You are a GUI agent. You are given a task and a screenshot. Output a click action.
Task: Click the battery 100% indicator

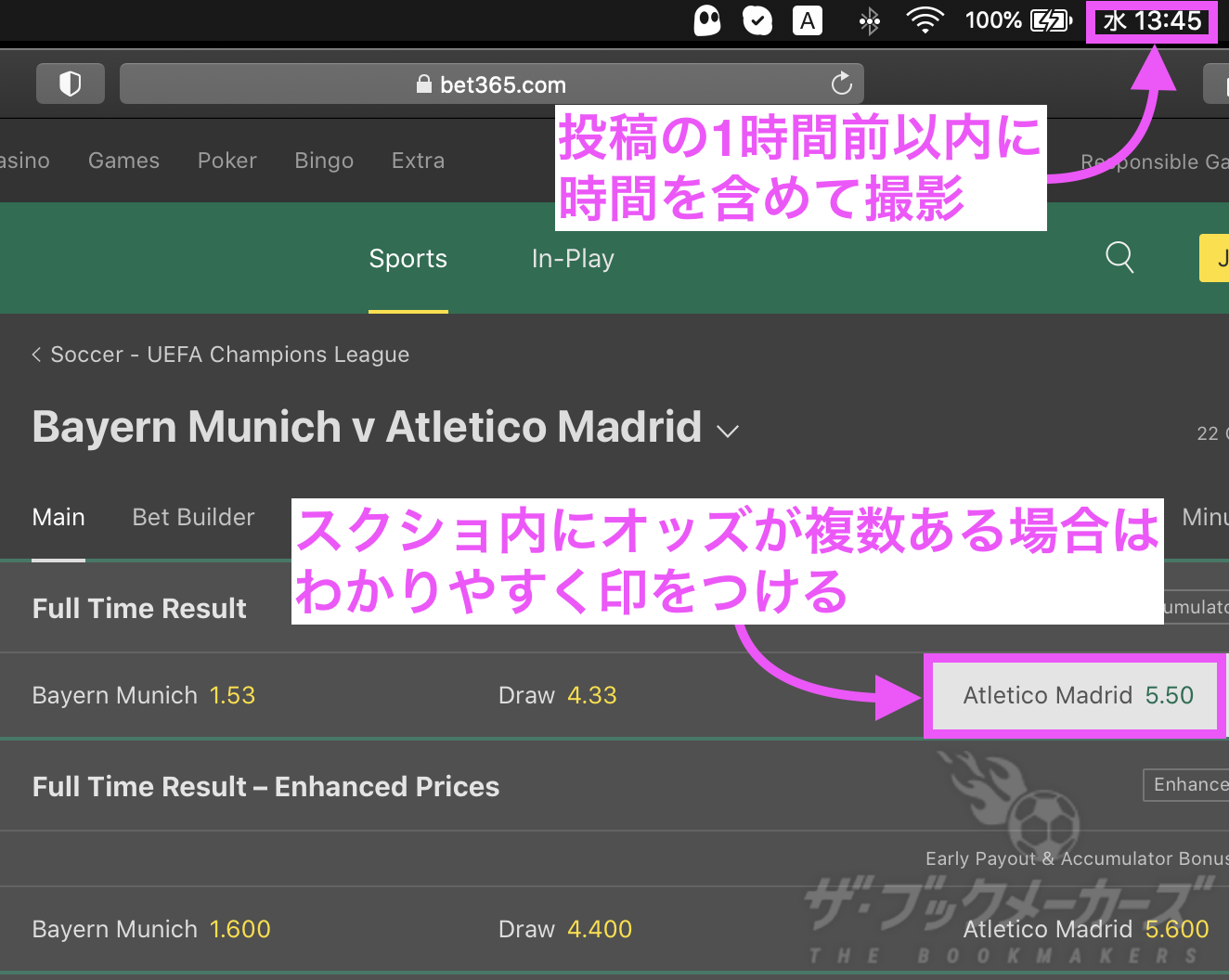[x=1018, y=20]
